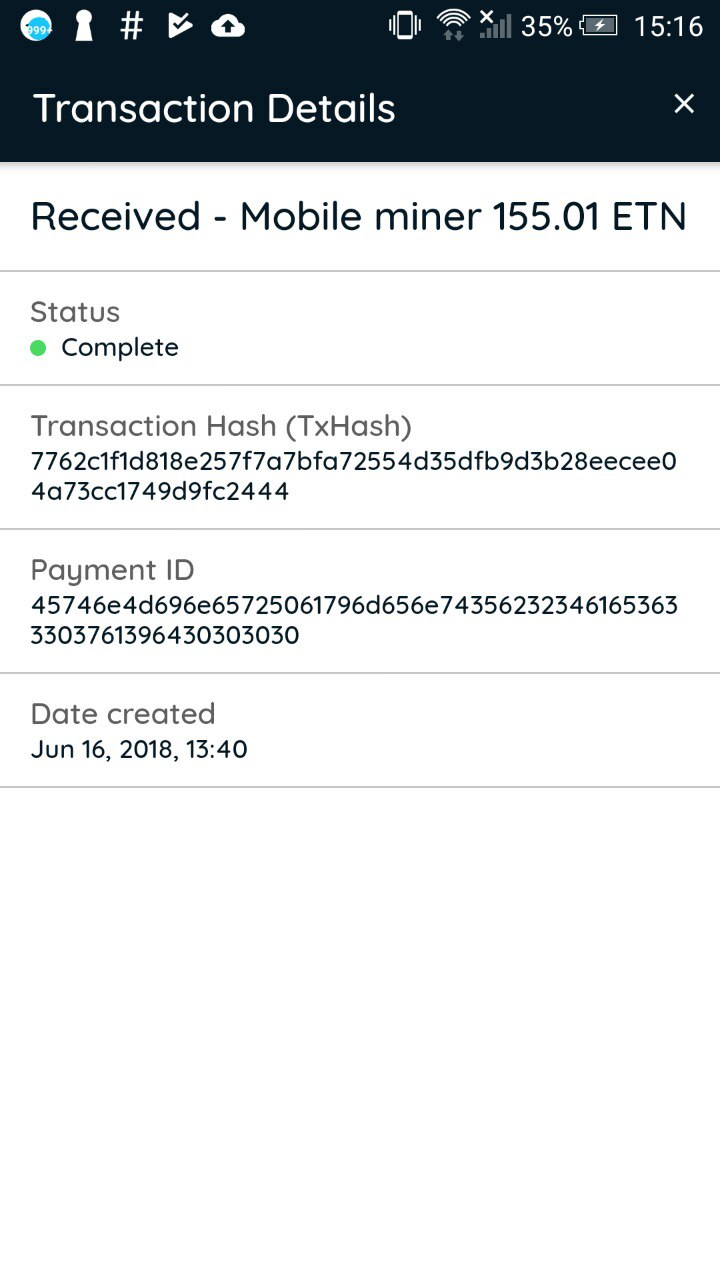Select the Payment ID value
The height and width of the screenshot is (1280, 720).
click(x=354, y=621)
